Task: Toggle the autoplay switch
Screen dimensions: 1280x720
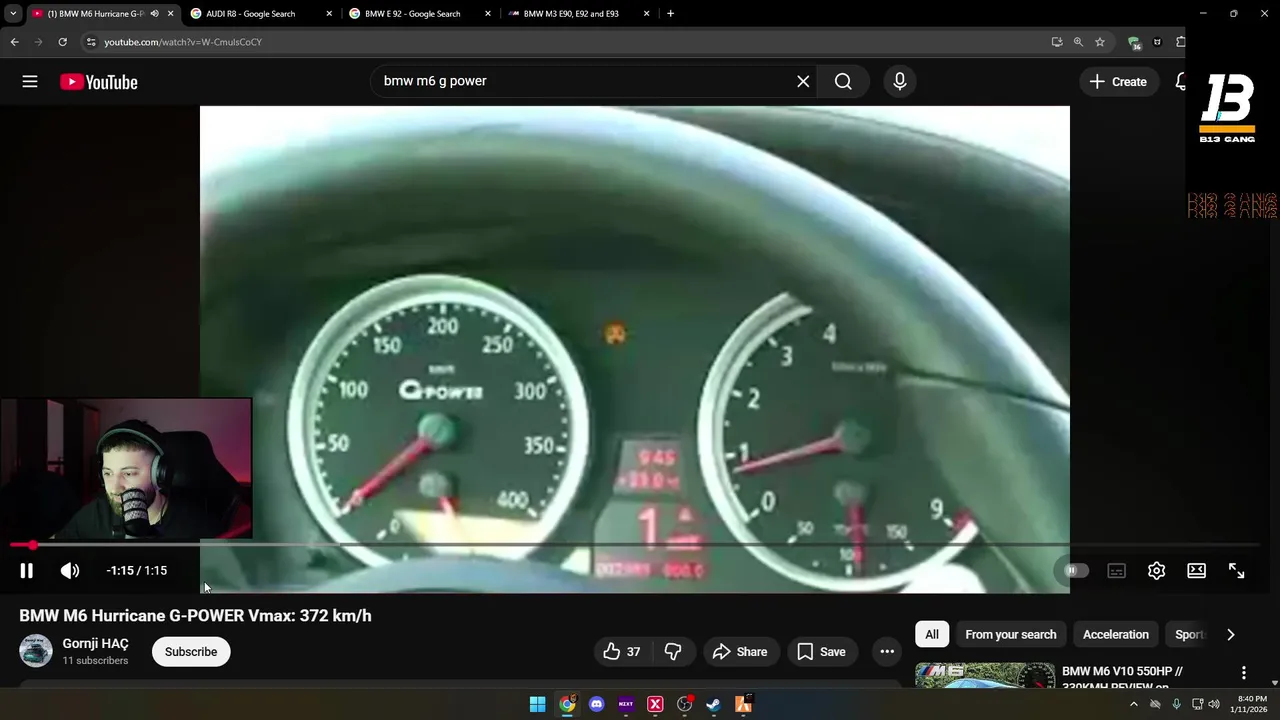Action: click(x=1076, y=570)
